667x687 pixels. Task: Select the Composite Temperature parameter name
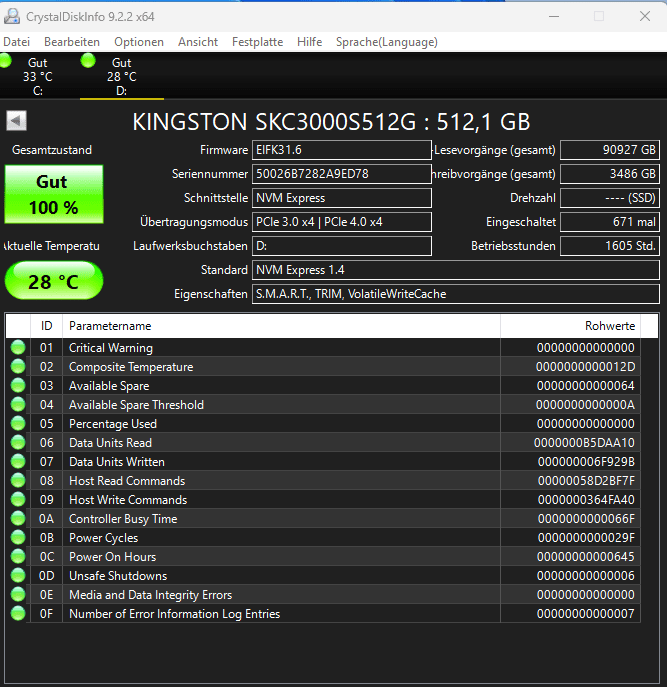click(x=131, y=367)
